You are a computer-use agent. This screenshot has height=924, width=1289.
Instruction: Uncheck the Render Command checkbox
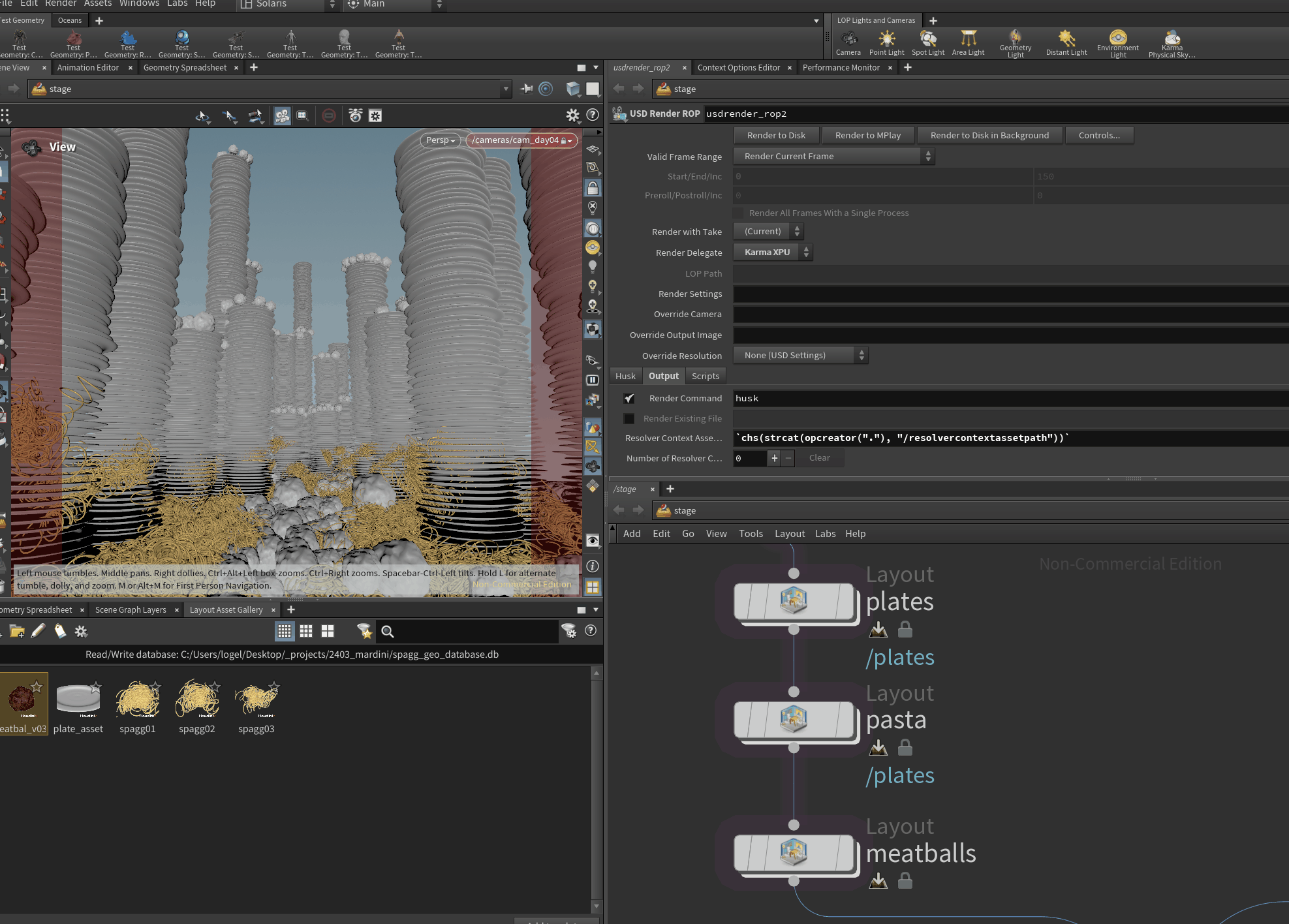tap(629, 398)
